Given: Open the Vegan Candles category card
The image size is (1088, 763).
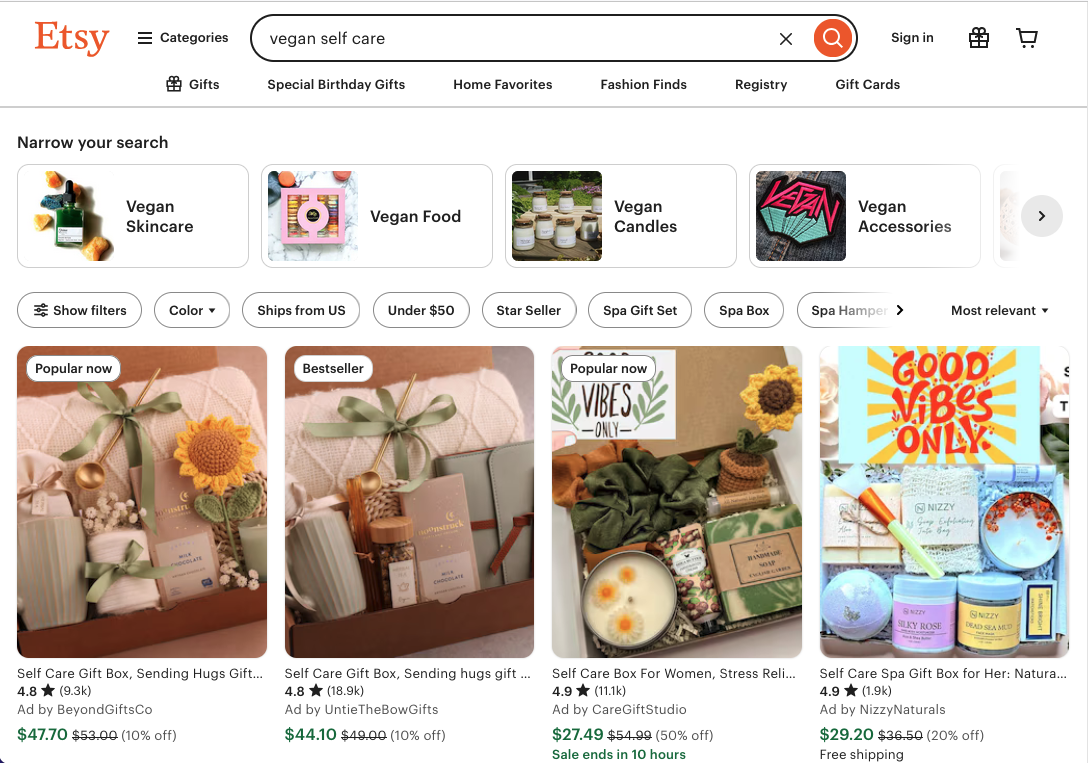Looking at the screenshot, I should 620,216.
